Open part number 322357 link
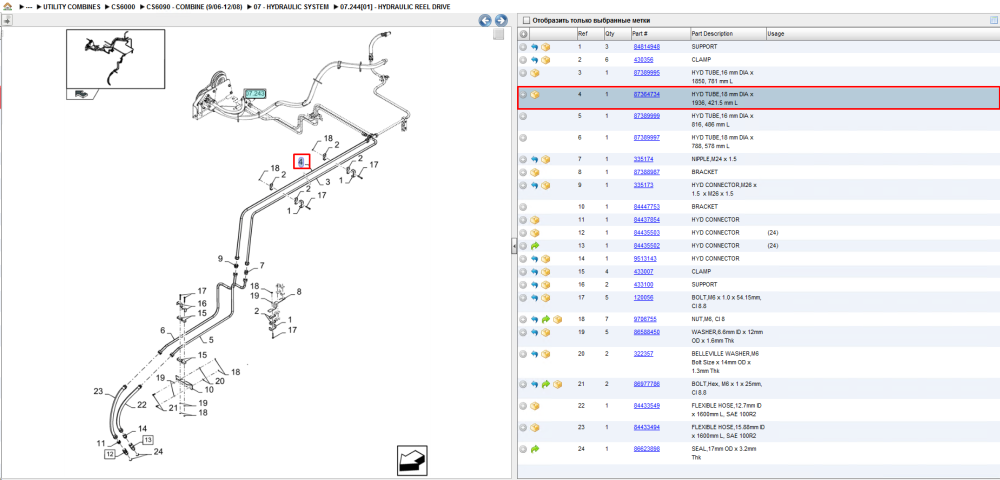Image resolution: width=1000 pixels, height=480 pixels. click(643, 354)
